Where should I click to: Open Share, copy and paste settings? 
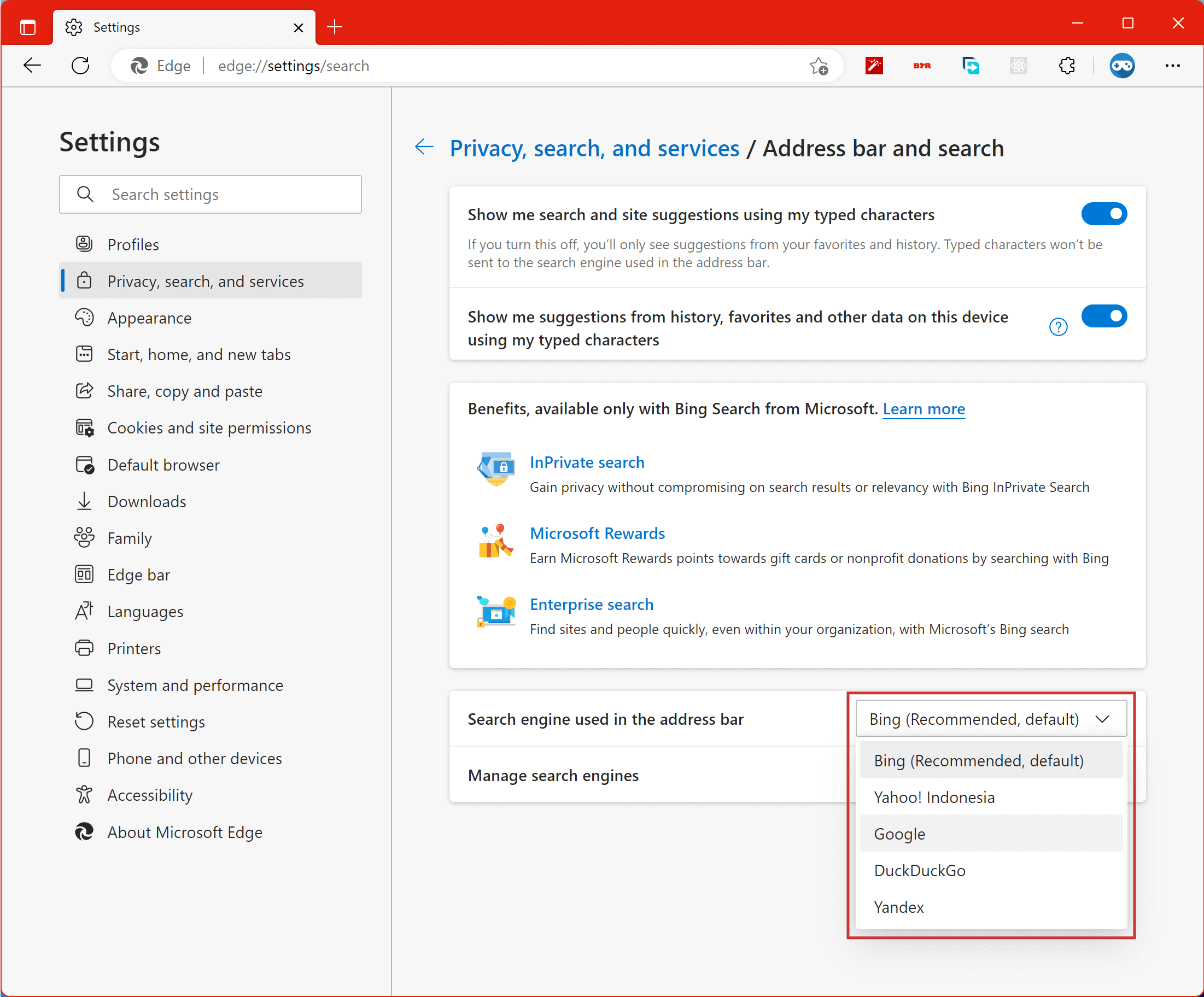211,391
